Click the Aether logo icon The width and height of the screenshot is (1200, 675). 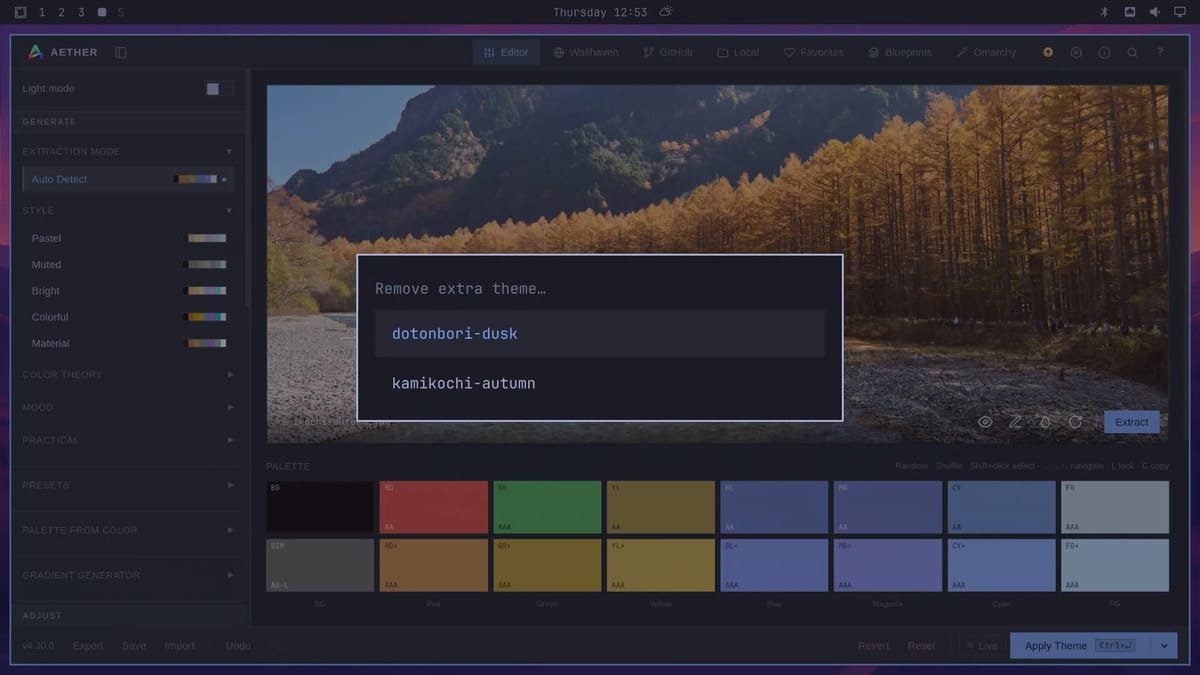click(x=36, y=52)
